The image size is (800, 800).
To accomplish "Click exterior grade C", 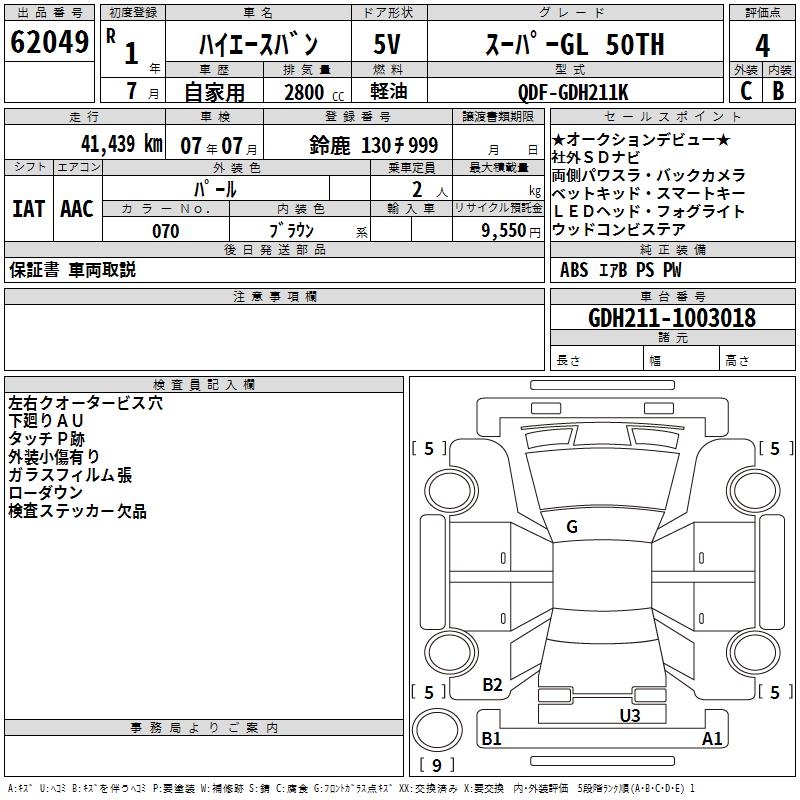I will pyautogui.click(x=746, y=91).
